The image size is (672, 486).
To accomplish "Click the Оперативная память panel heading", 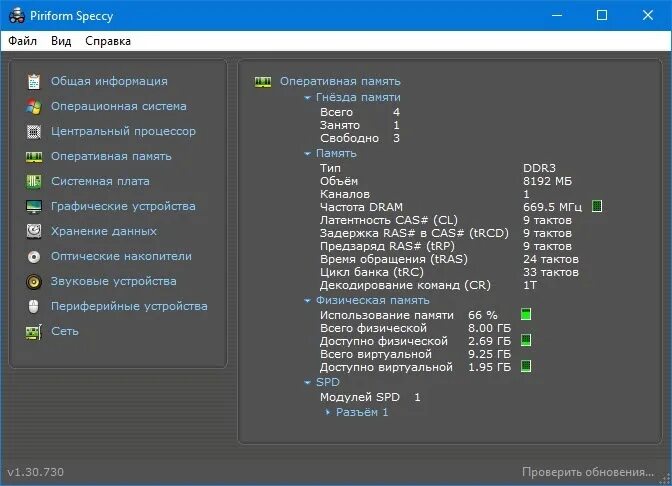I will click(340, 81).
